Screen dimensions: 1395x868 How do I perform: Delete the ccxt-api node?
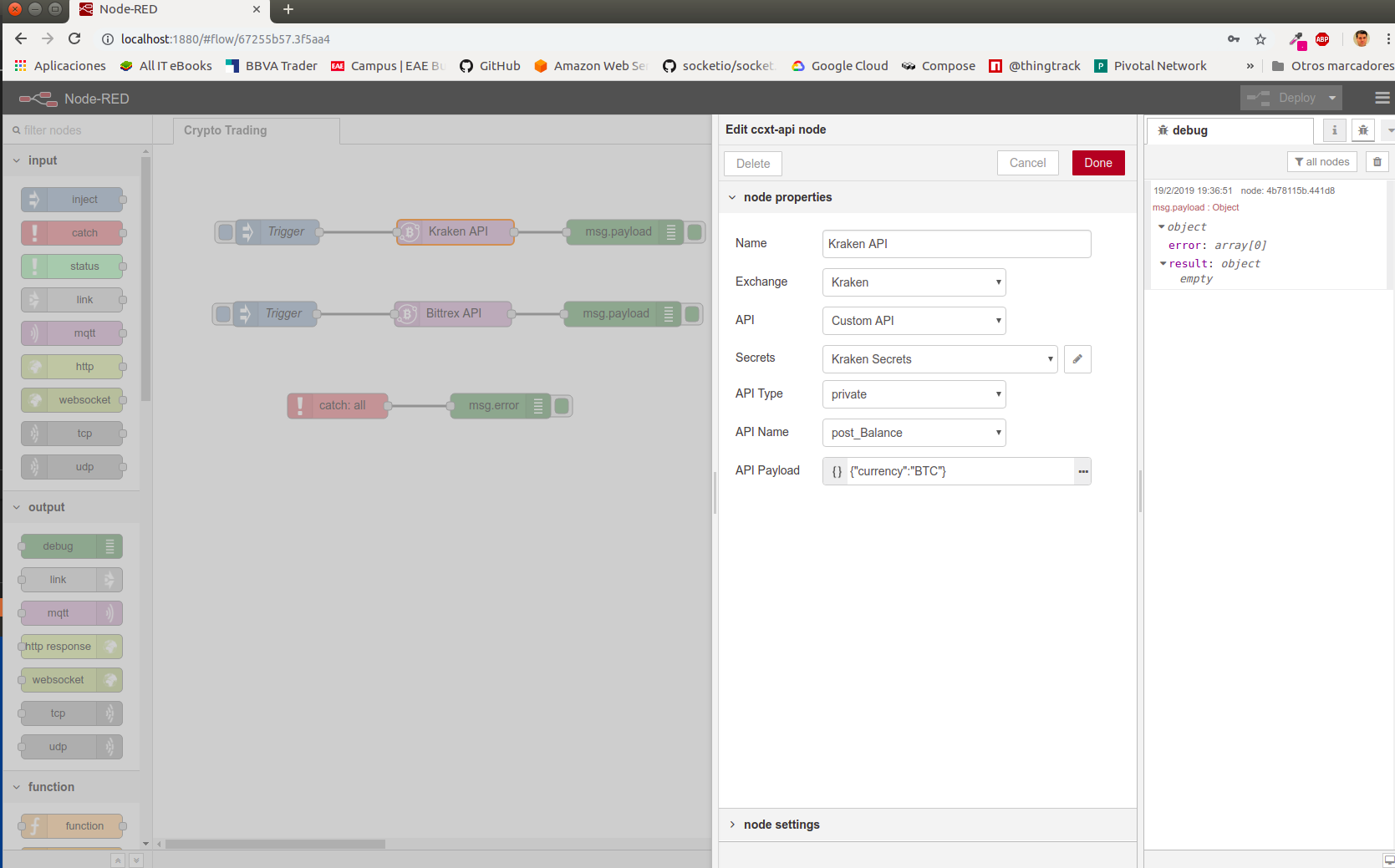[752, 164]
